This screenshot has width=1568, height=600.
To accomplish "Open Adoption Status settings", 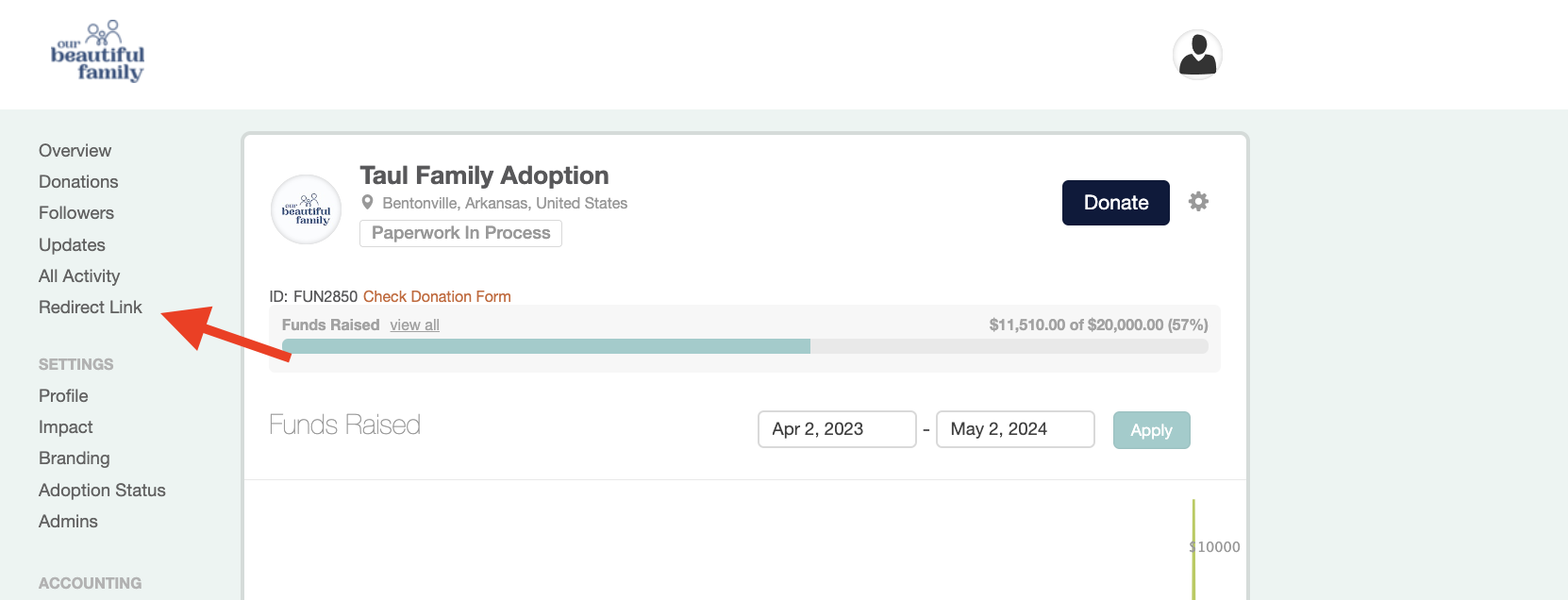I will click(x=102, y=491).
